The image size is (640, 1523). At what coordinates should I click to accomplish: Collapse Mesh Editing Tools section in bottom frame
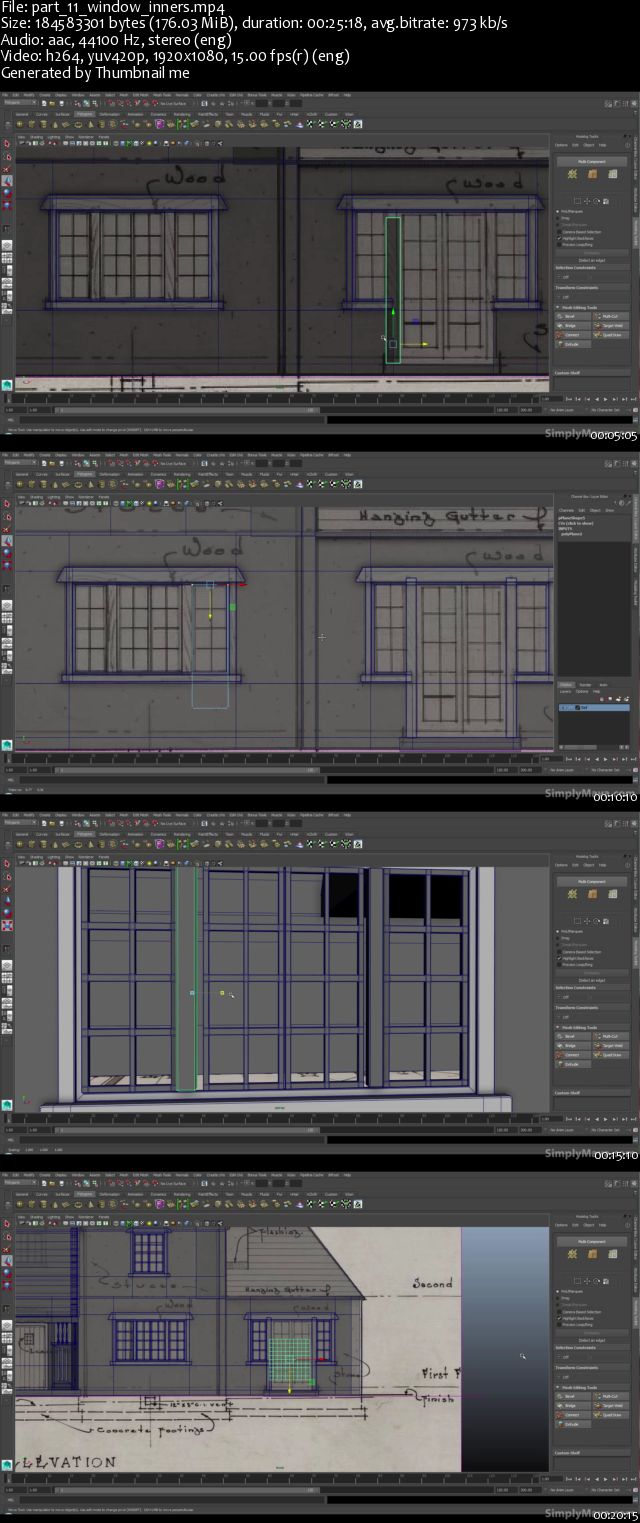tap(558, 1387)
